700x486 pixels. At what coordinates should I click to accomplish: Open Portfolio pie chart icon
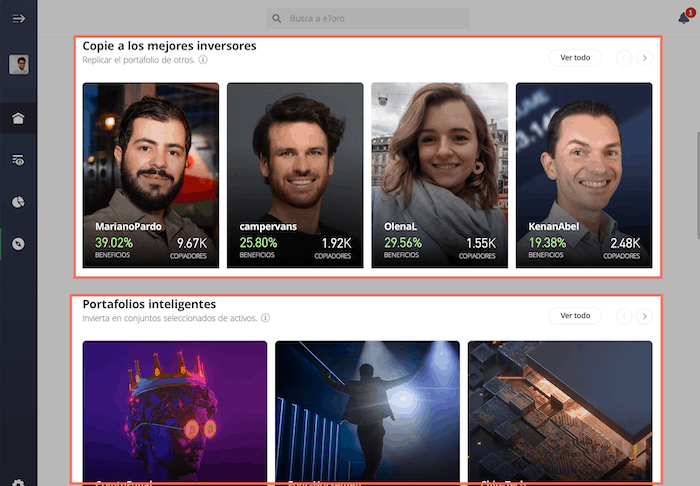(x=18, y=202)
